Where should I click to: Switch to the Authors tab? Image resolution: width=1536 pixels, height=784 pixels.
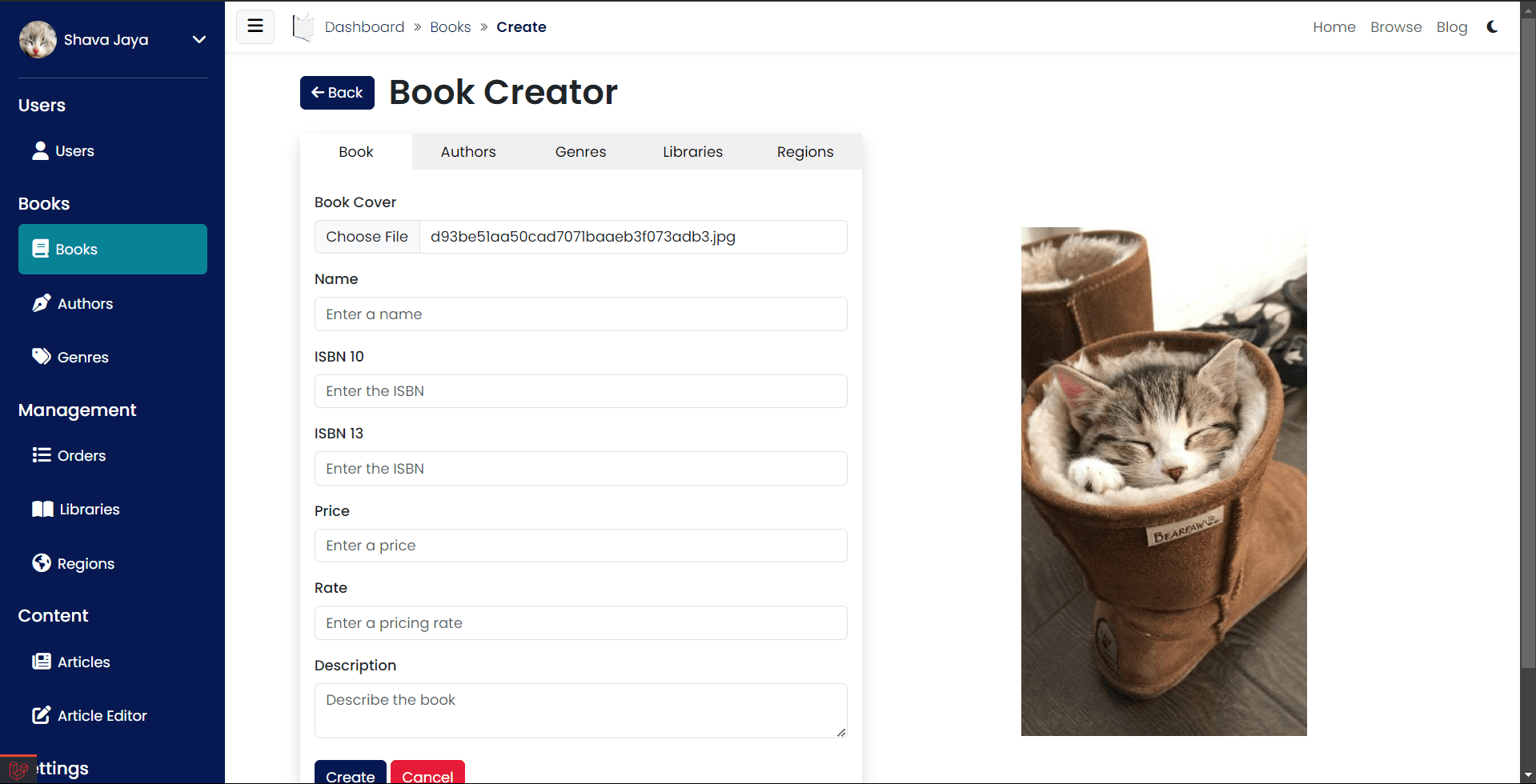(468, 152)
